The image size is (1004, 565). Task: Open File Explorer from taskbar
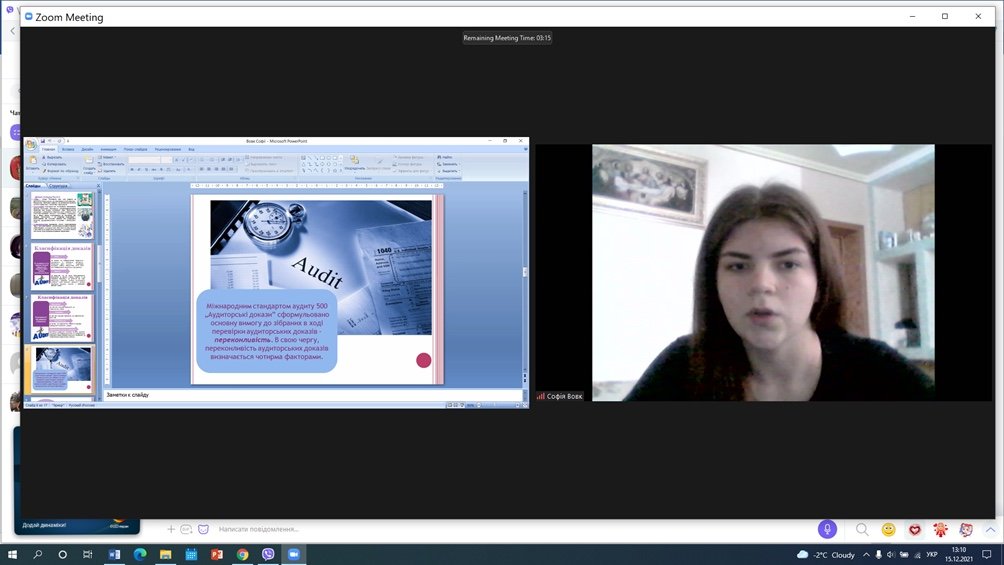[166, 554]
